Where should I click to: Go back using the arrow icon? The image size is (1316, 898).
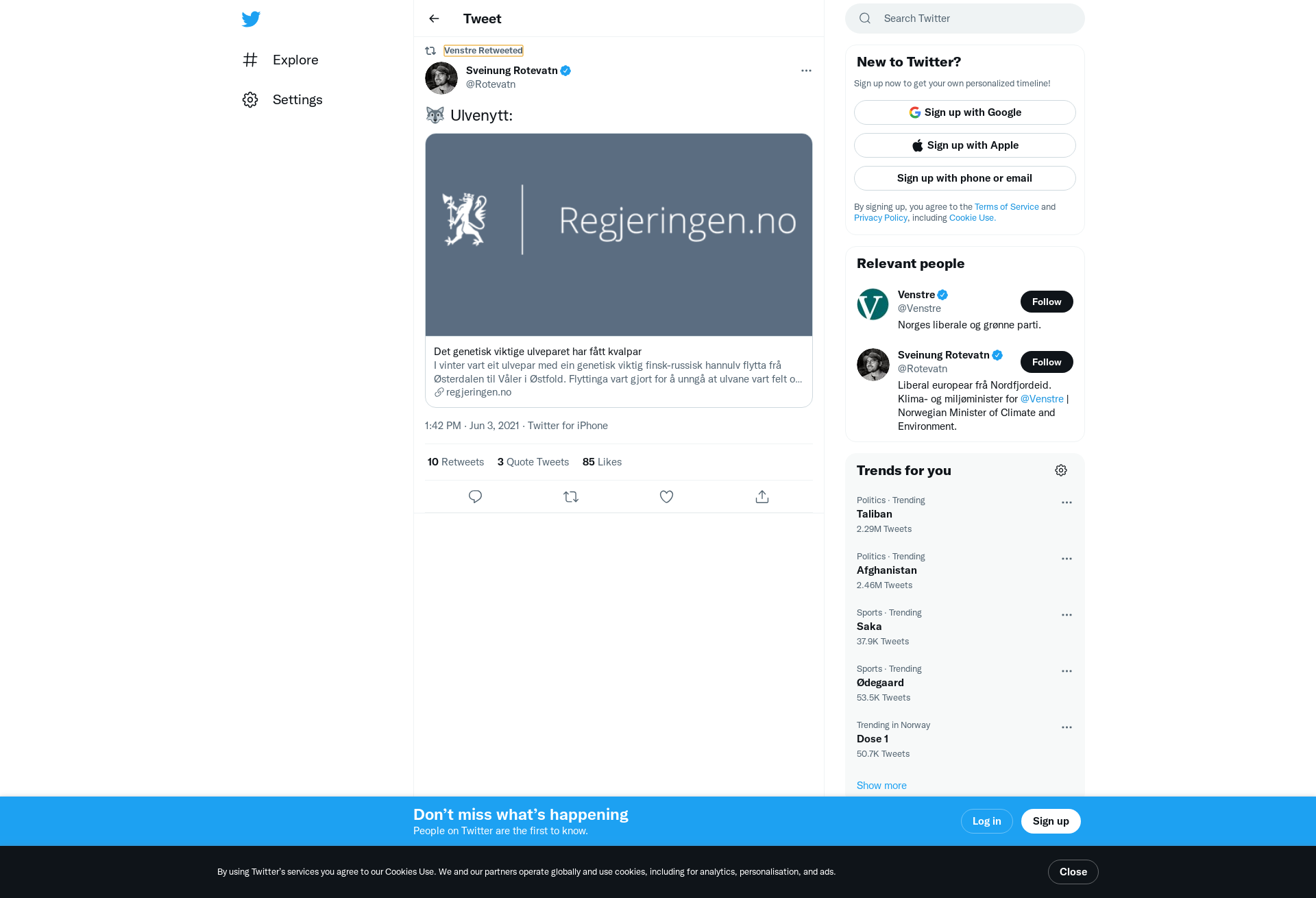pos(434,19)
